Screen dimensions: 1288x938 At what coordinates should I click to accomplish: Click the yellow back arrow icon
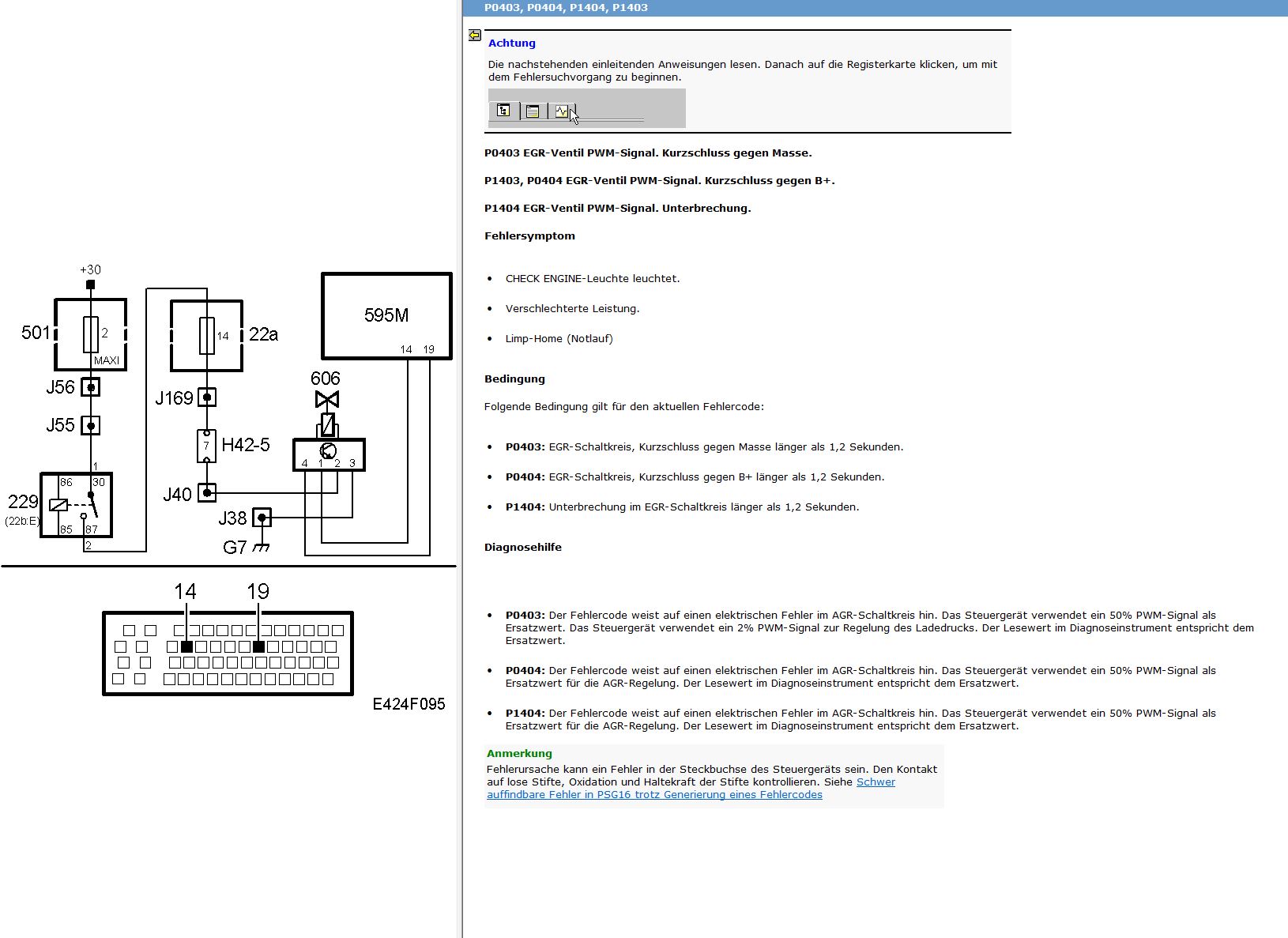(x=475, y=36)
